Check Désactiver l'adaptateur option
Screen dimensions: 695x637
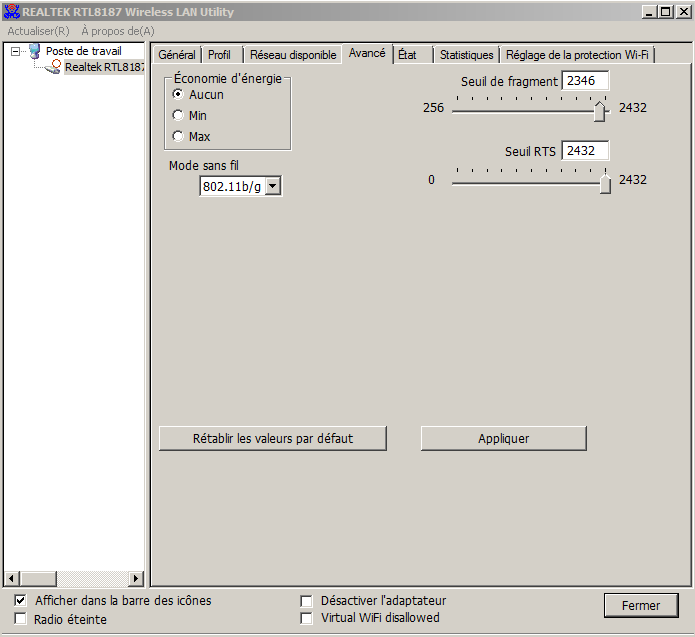point(306,601)
